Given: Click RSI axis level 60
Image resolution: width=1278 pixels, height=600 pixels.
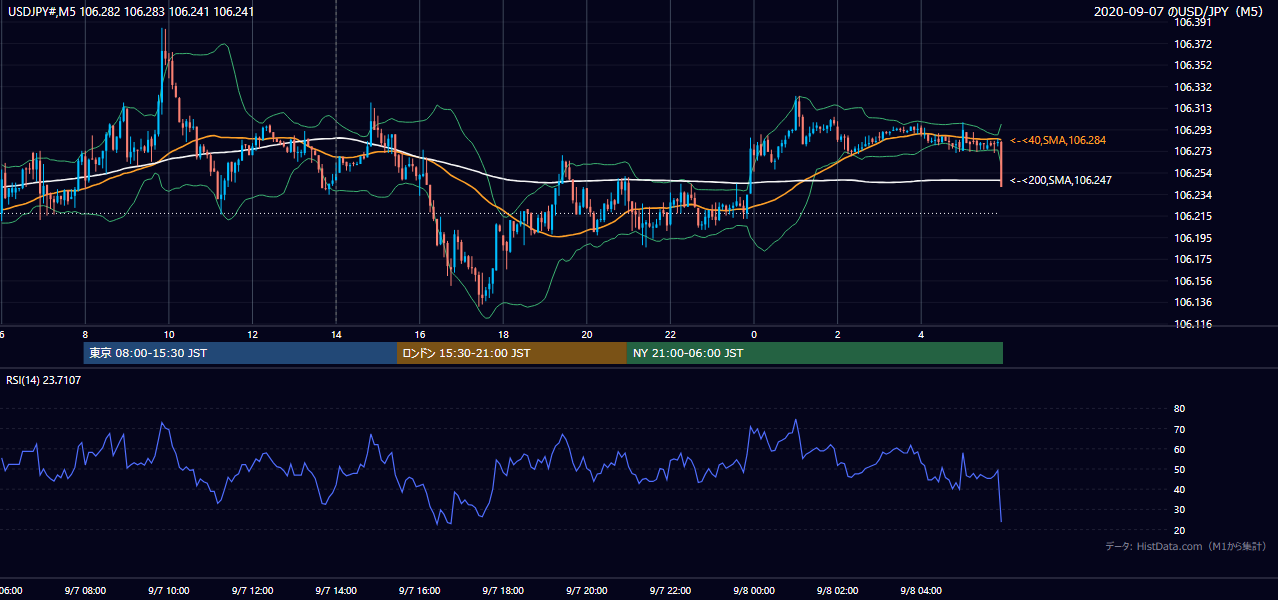Looking at the screenshot, I should coord(1179,449).
